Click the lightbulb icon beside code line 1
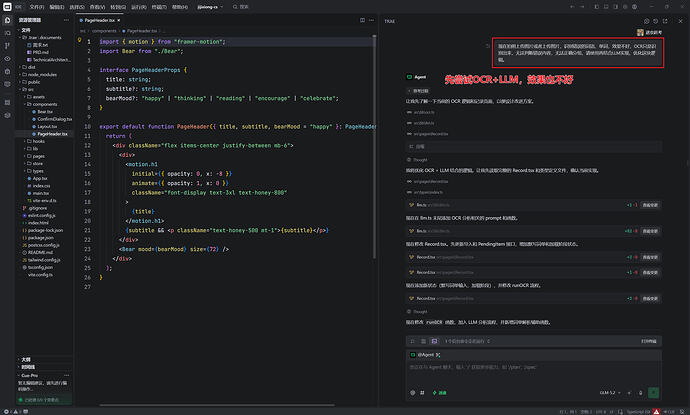 [80, 40]
